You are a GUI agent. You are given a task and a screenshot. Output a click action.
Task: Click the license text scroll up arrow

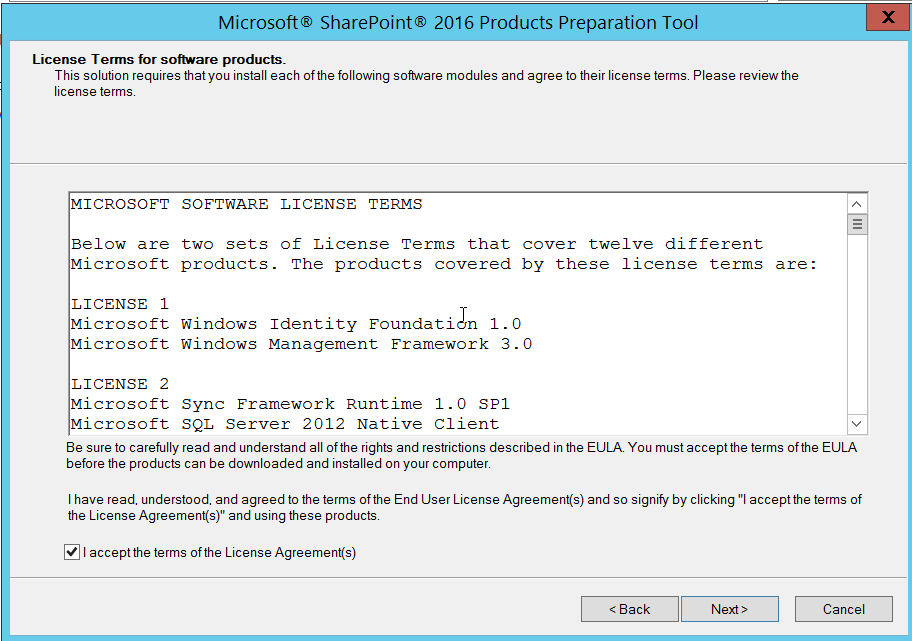click(x=856, y=204)
